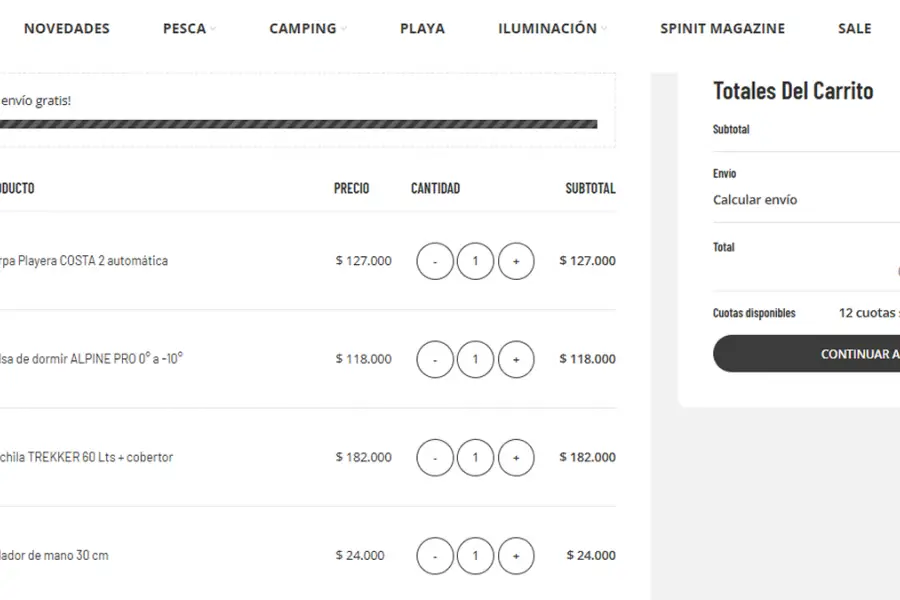Decrease quantity of Carpa Playera COSTA 2
This screenshot has height=600, width=900.
(435, 261)
